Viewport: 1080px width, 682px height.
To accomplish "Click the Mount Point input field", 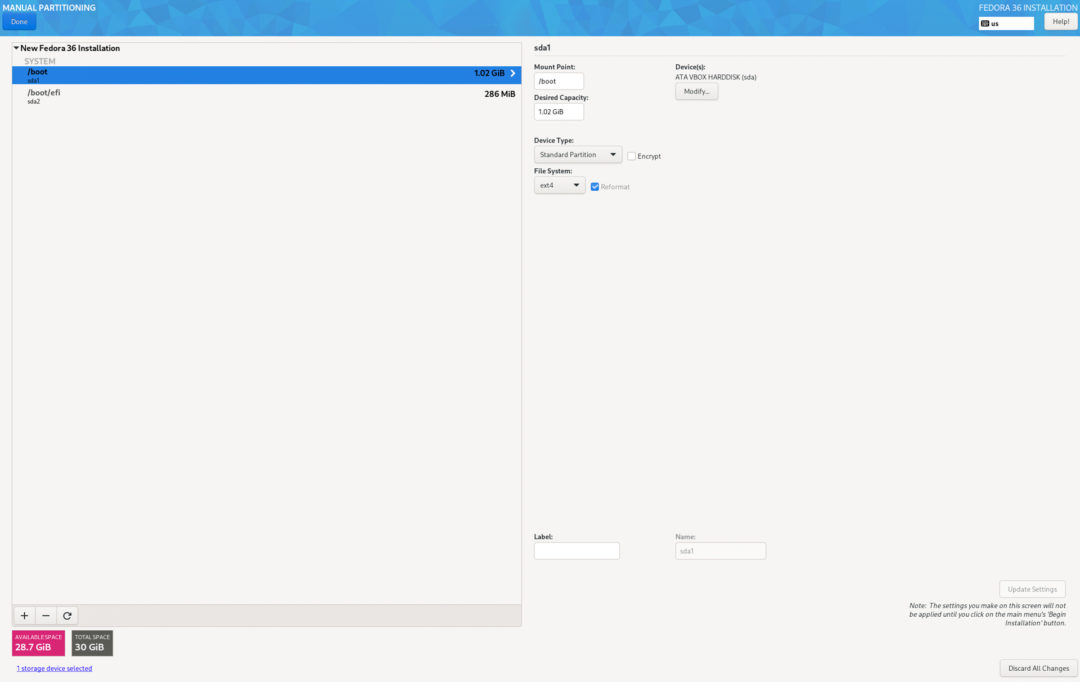I will tap(559, 81).
